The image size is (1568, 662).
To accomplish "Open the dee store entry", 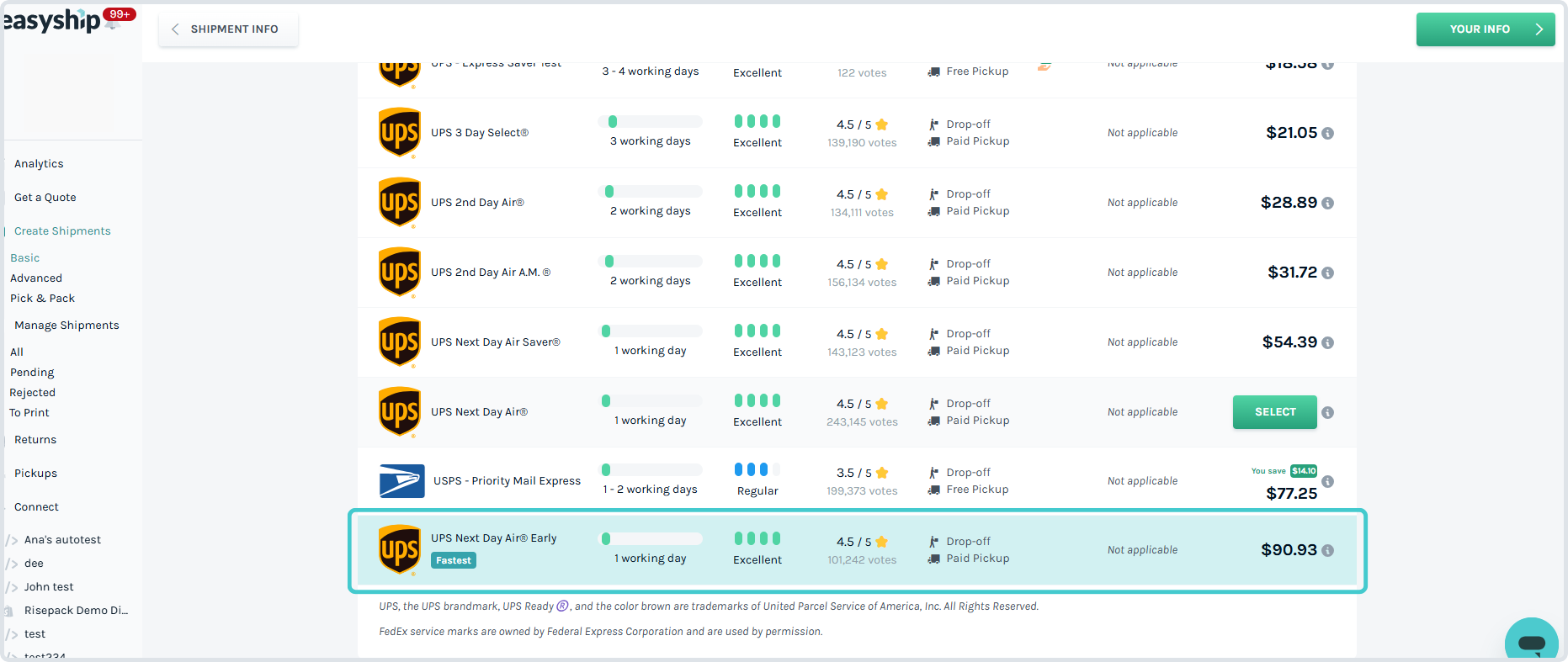I will 34,564.
